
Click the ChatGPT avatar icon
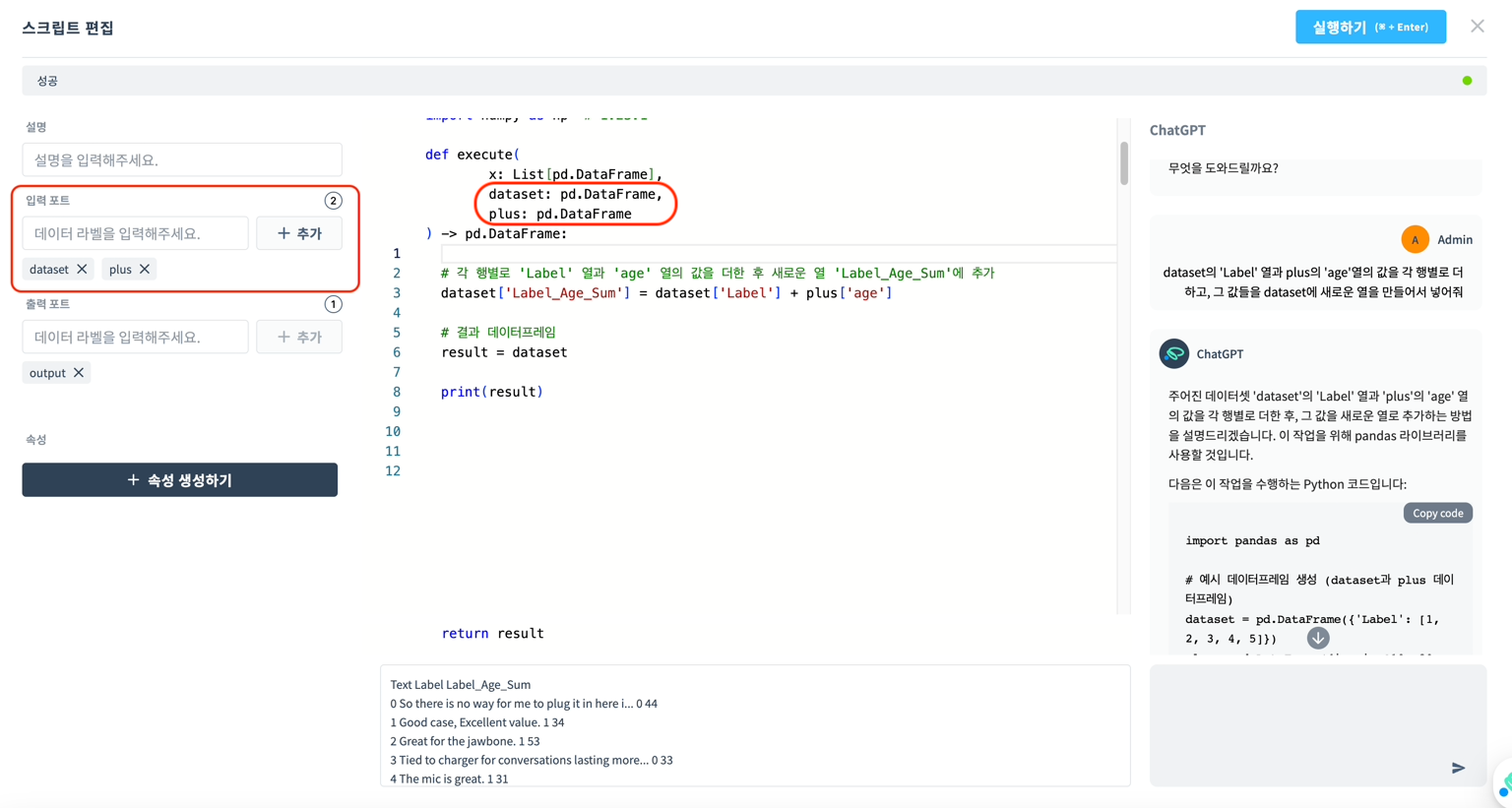(x=1173, y=353)
